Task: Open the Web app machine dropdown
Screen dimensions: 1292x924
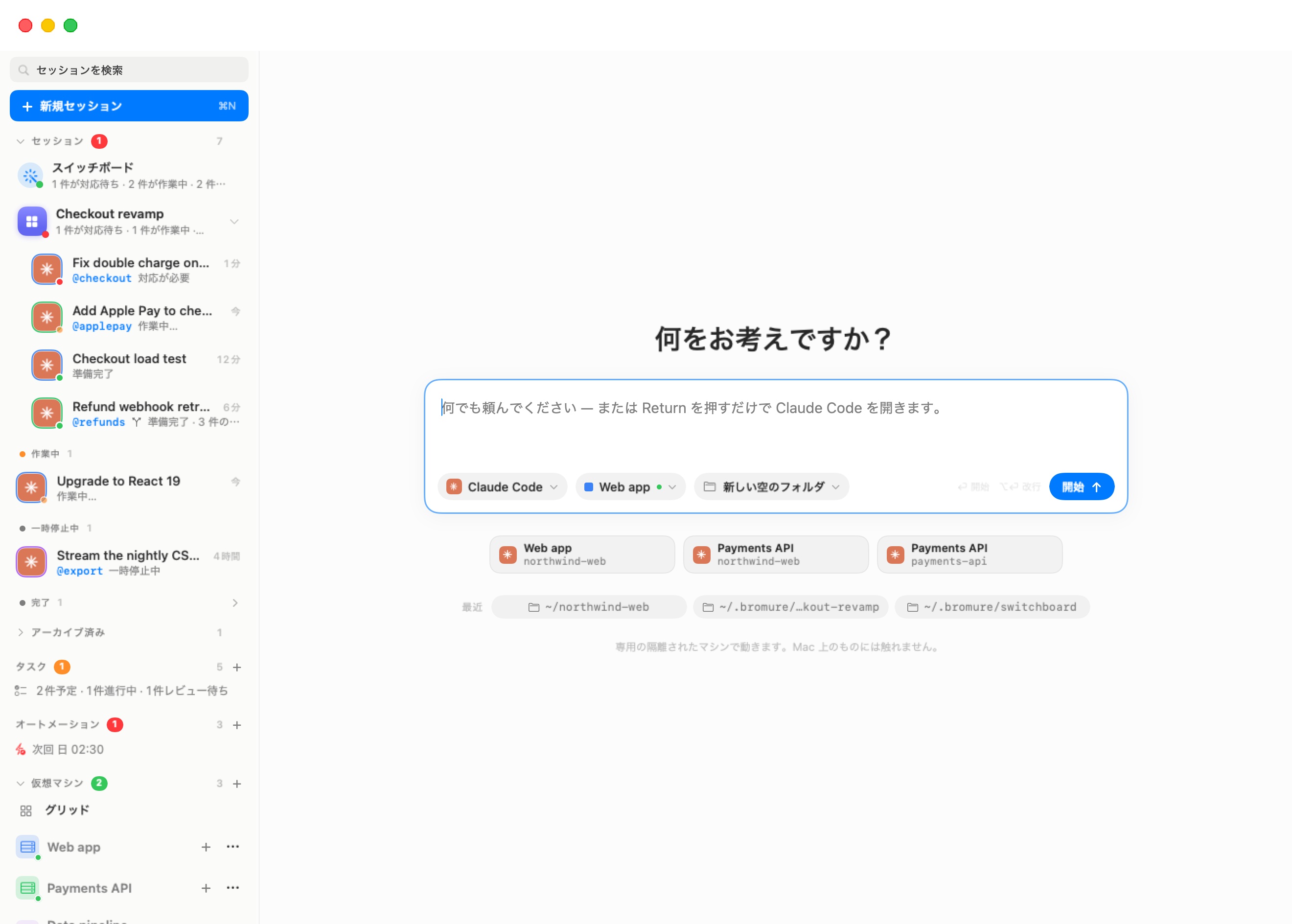Action: pyautogui.click(x=630, y=487)
